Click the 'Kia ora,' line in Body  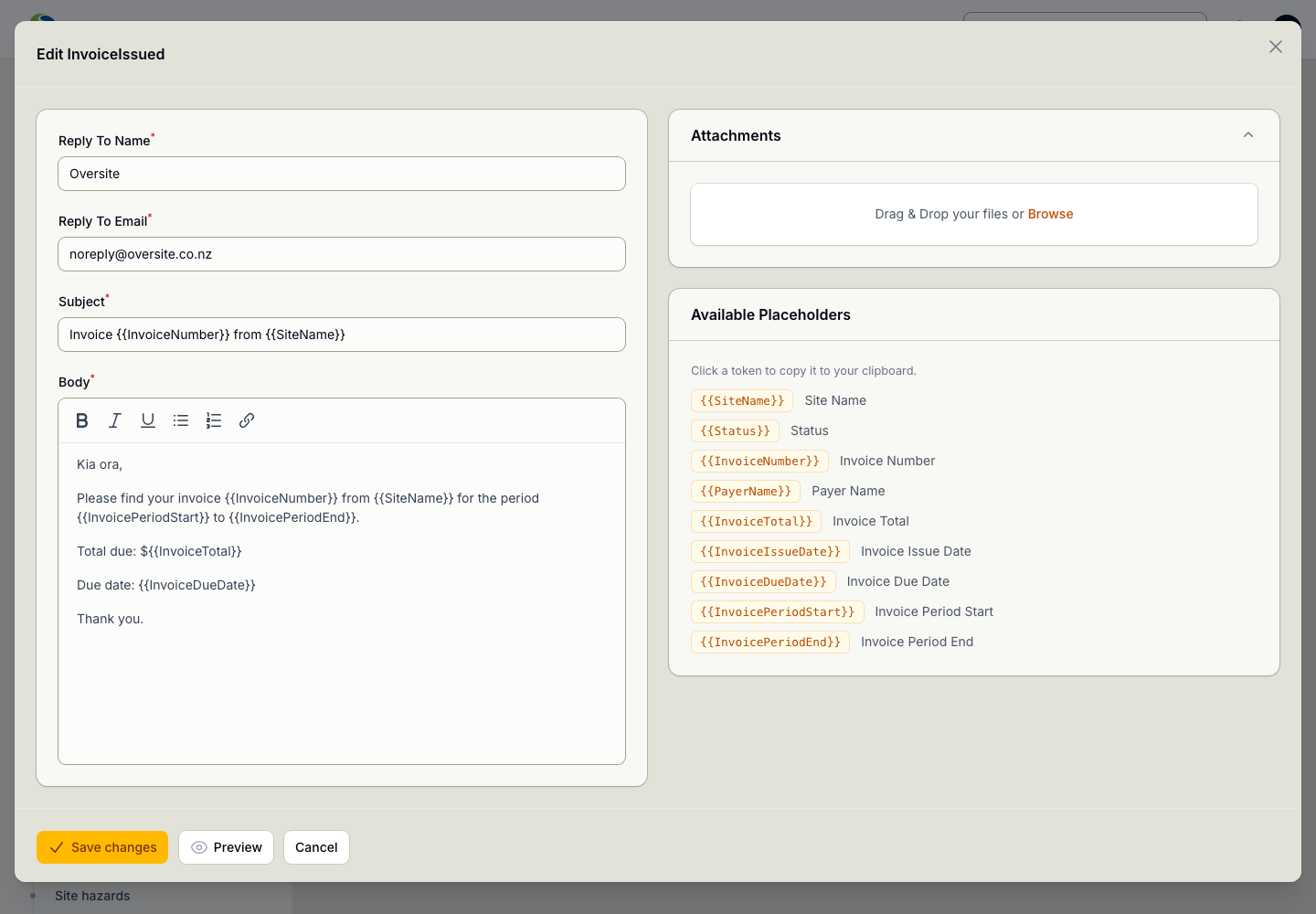pos(100,464)
